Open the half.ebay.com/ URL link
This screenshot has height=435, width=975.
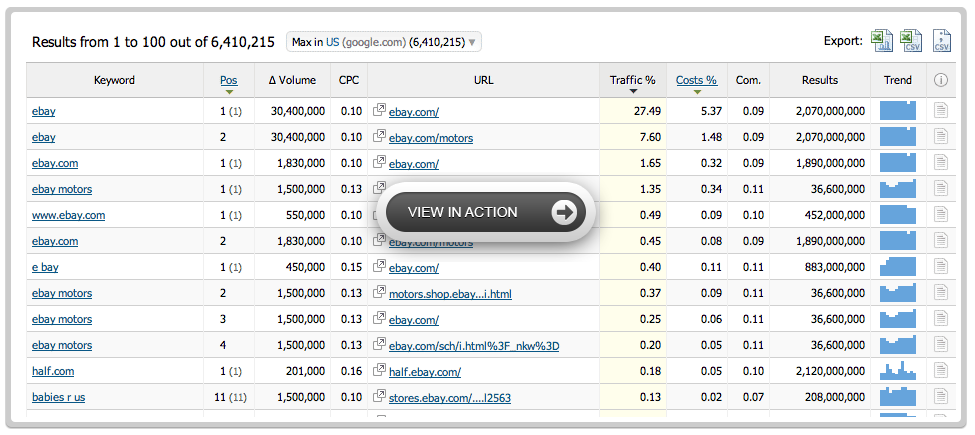tap(425, 372)
